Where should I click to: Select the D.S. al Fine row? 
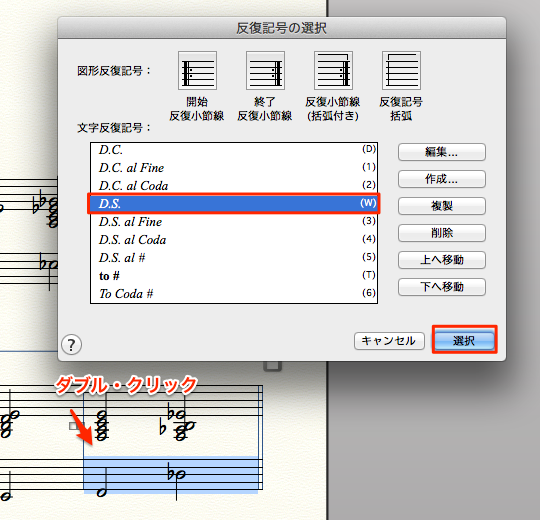tap(234, 222)
